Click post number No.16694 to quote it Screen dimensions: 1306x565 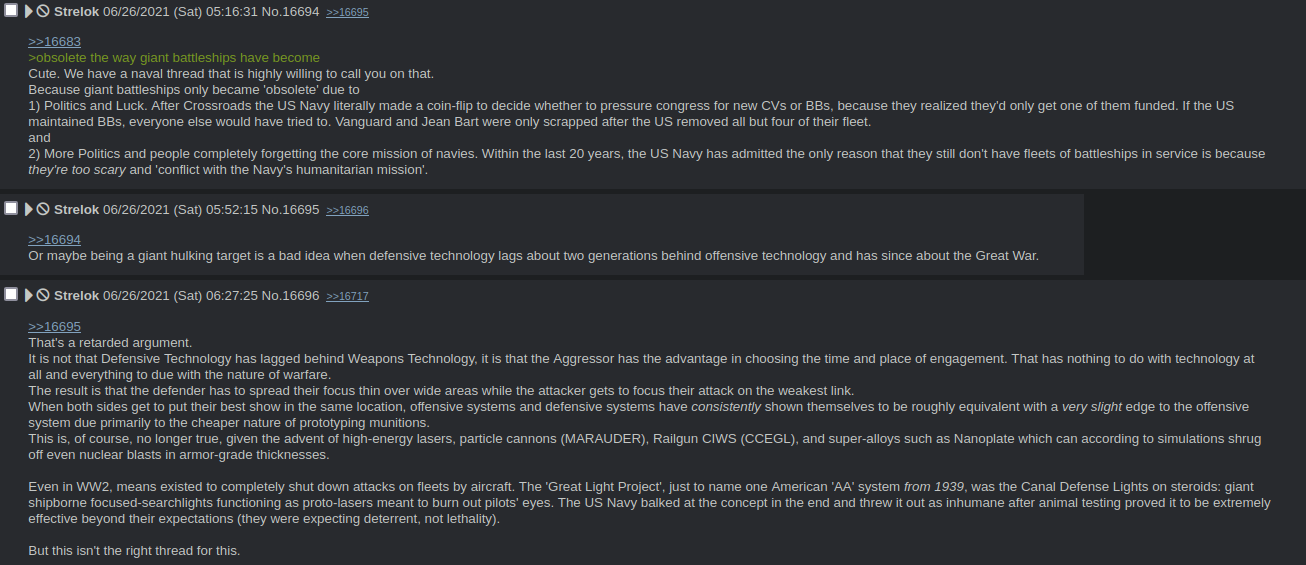click(290, 11)
